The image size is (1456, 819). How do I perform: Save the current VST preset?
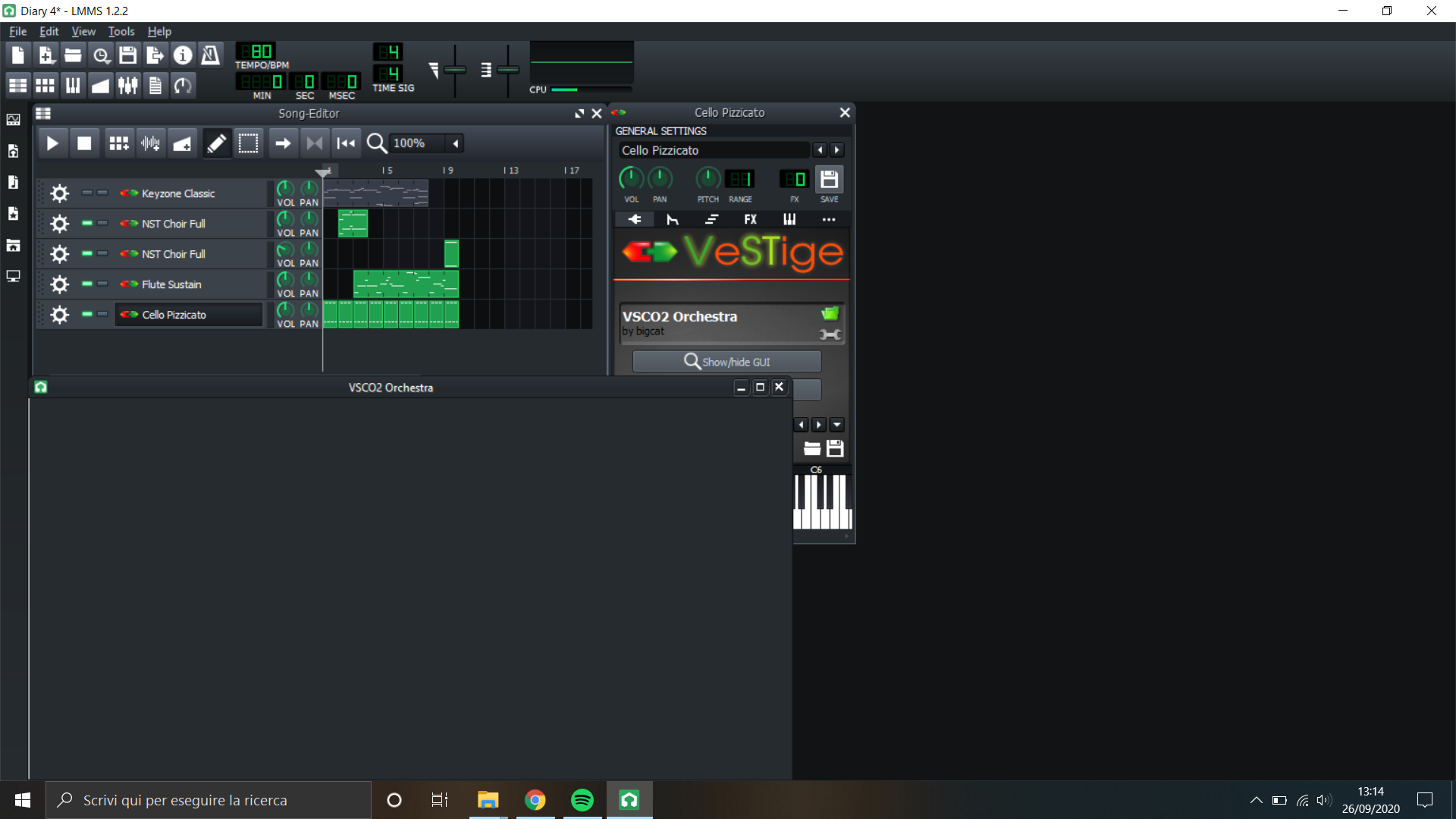(835, 448)
